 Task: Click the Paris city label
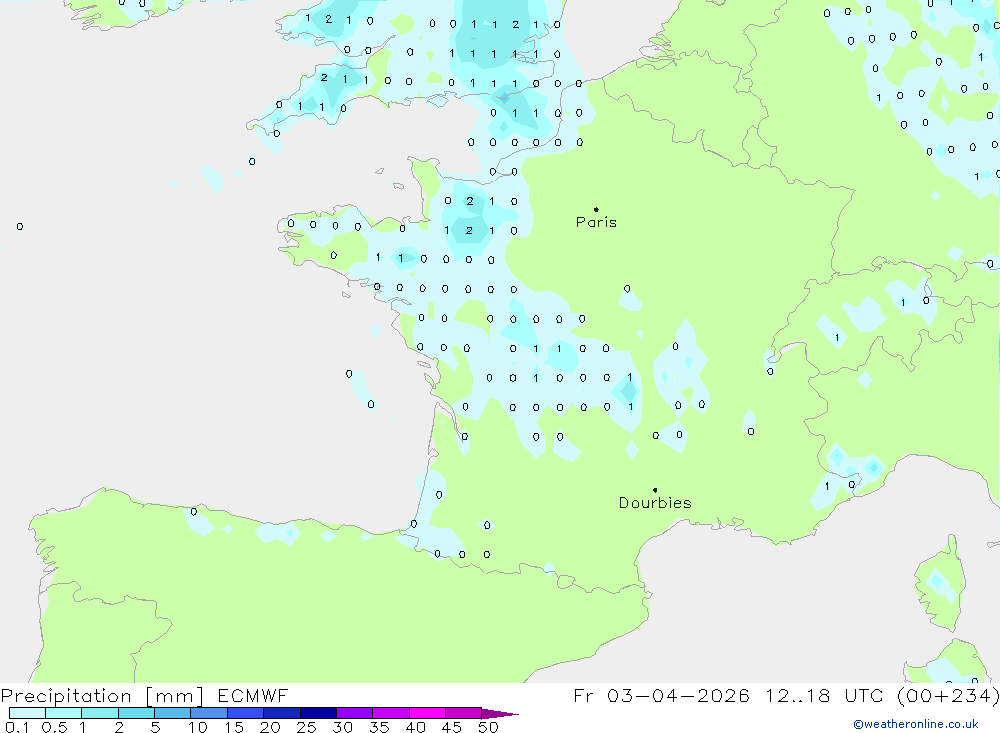(x=596, y=222)
